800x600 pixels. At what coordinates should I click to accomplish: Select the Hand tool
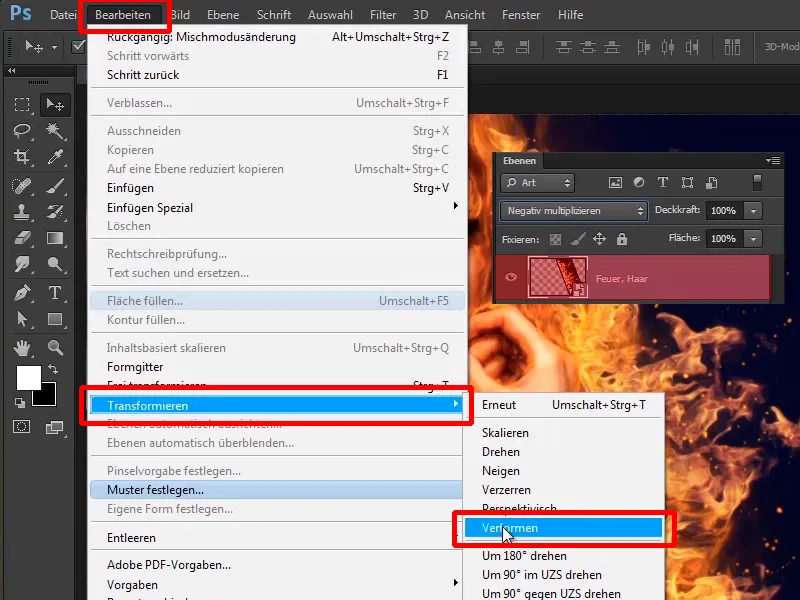click(x=22, y=348)
